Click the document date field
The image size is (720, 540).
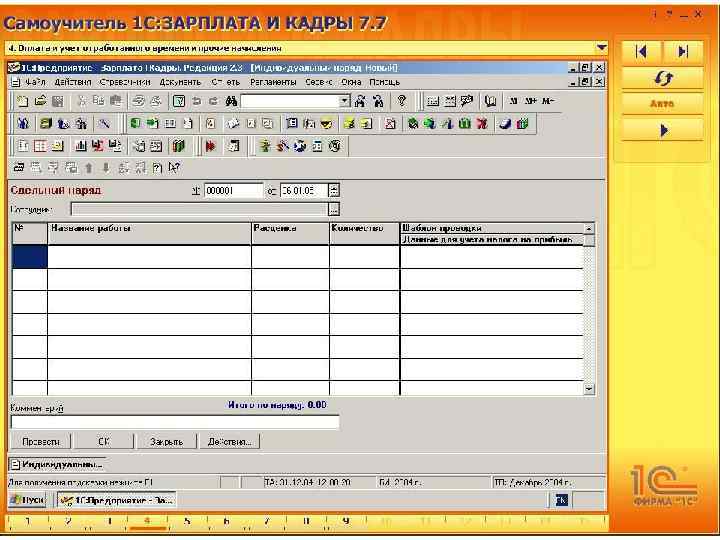pyautogui.click(x=304, y=191)
